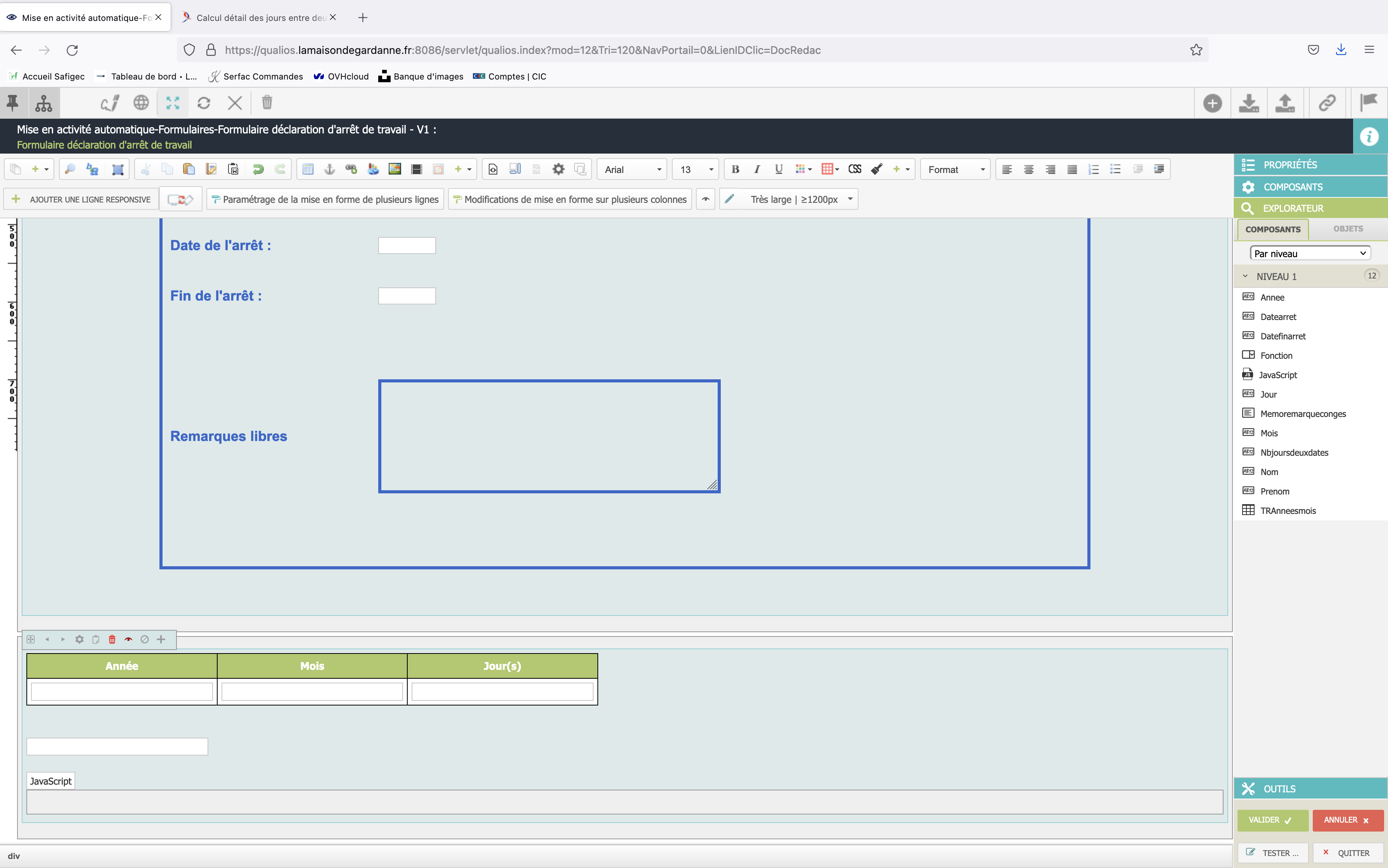Click Modifications de mise en forme sur plusieurs colonnes
This screenshot has height=868, width=1388.
pyautogui.click(x=570, y=199)
